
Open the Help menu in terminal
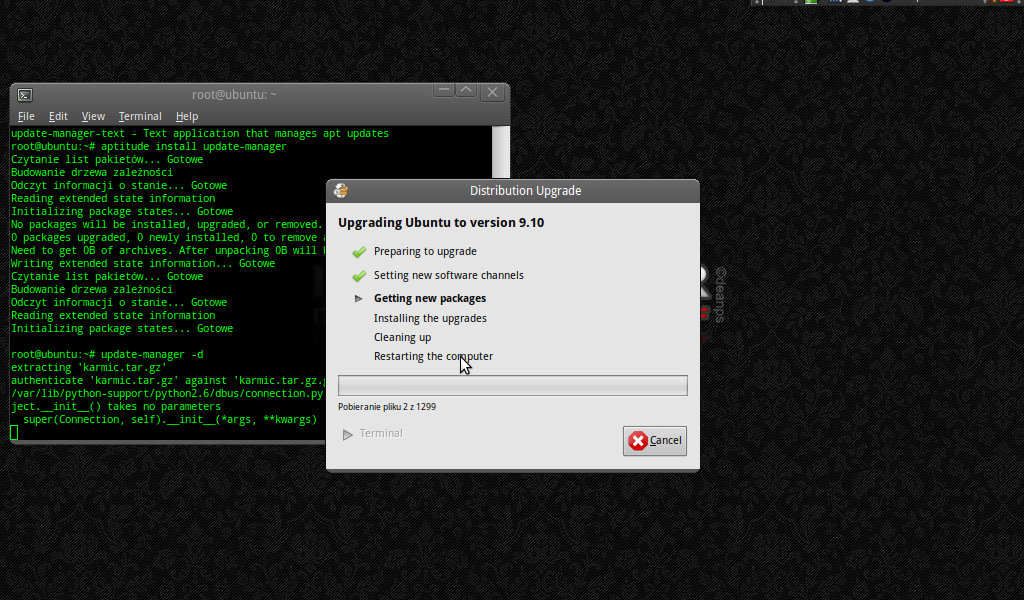(187, 117)
